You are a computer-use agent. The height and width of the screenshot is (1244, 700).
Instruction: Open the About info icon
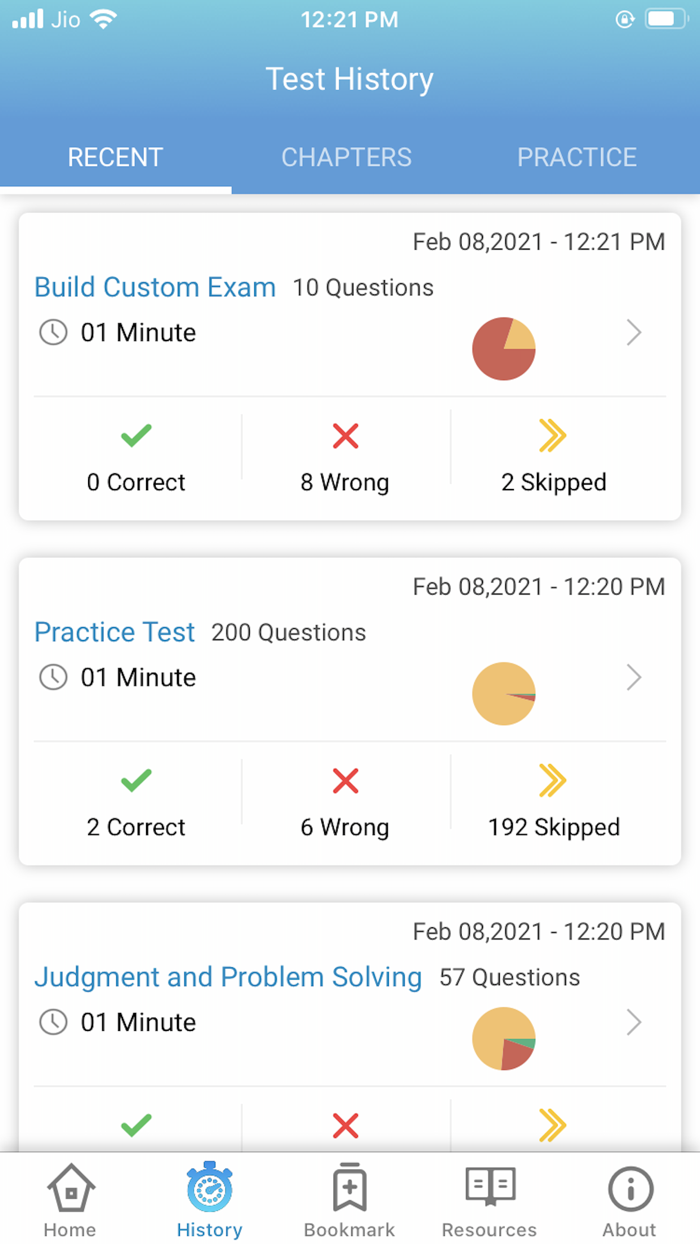tap(629, 1190)
